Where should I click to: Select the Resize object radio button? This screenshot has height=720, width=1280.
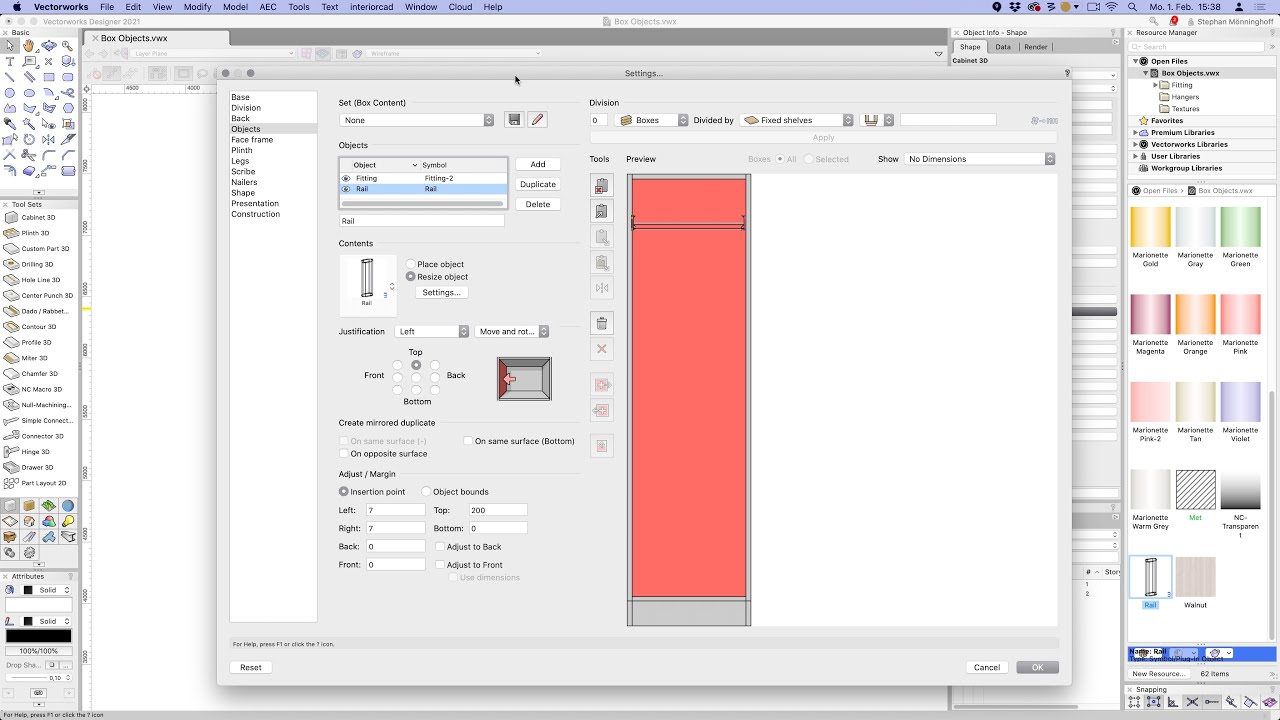[410, 276]
